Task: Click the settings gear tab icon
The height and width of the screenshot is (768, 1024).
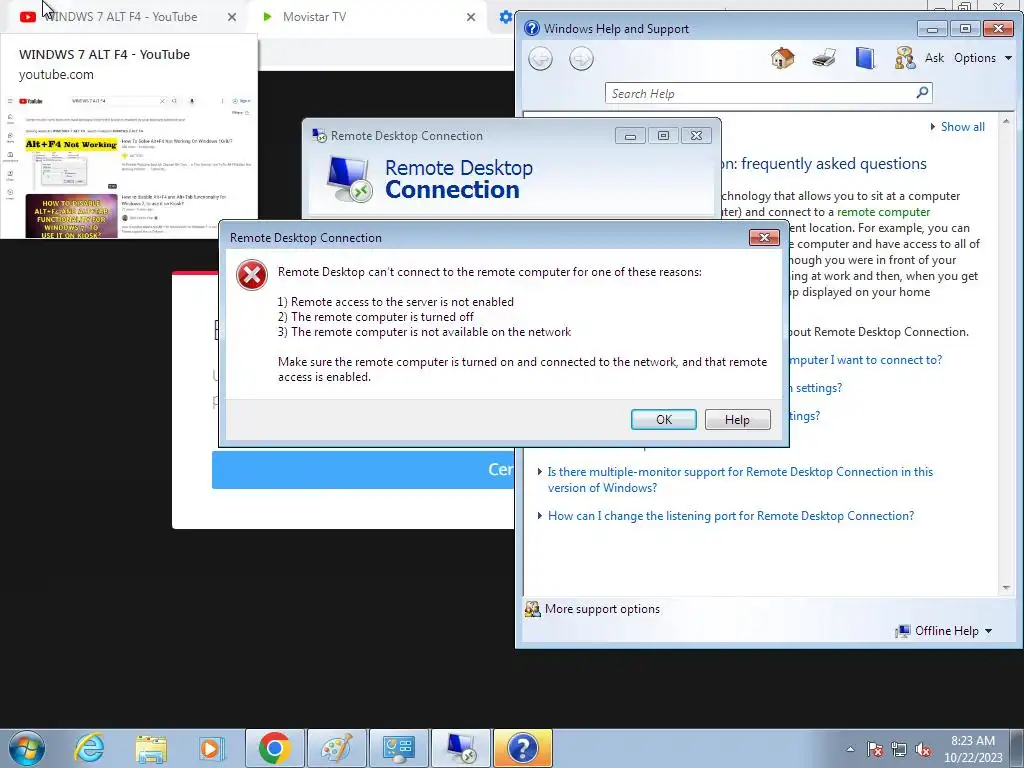Action: point(505,17)
